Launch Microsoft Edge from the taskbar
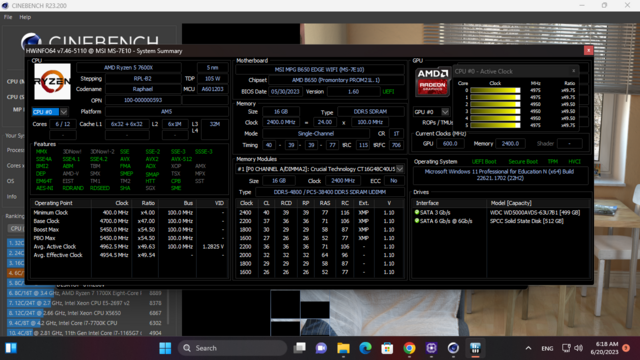This screenshot has width=640, height=360. coord(365,348)
